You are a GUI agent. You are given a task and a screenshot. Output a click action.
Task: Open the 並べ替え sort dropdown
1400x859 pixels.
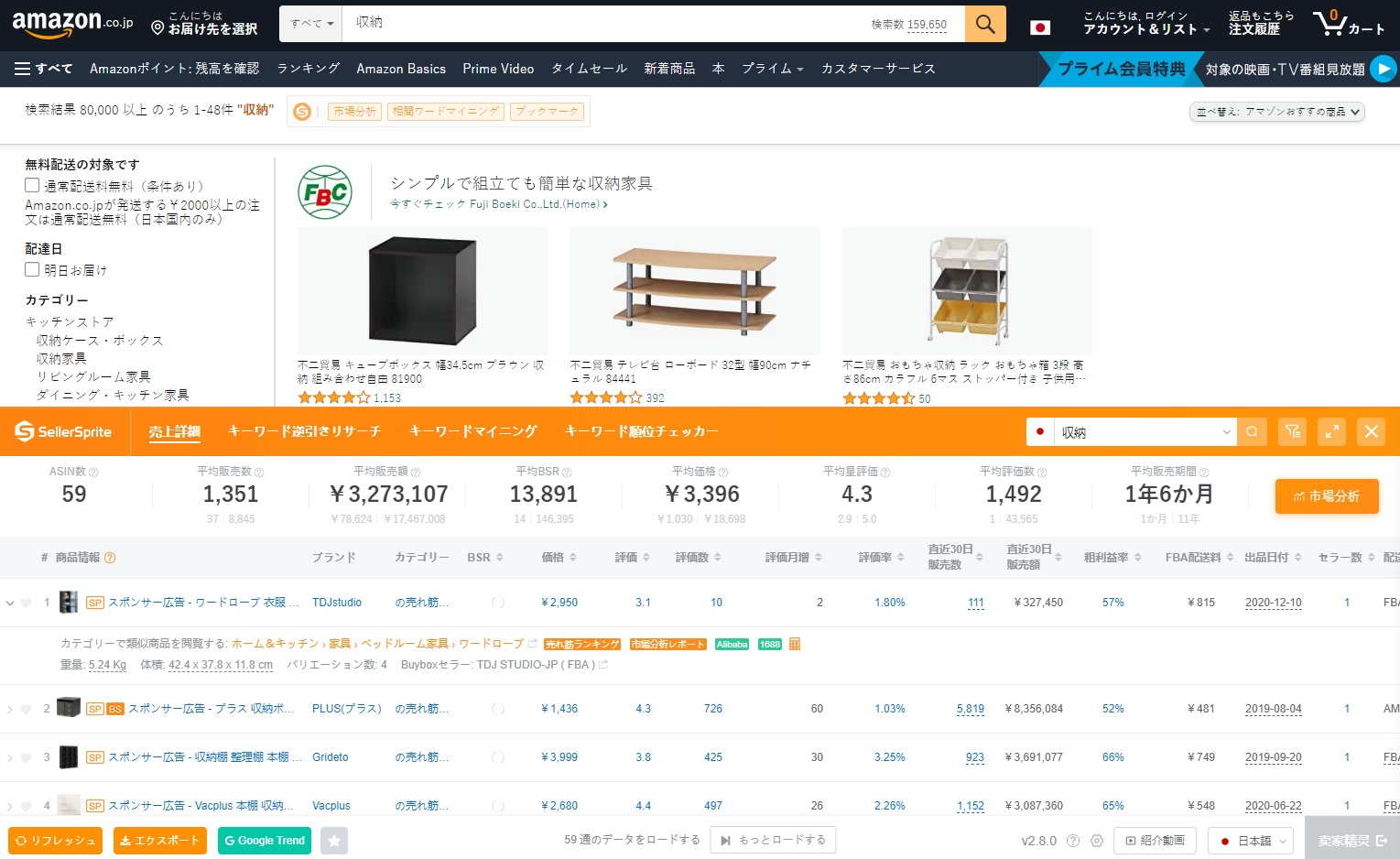pyautogui.click(x=1277, y=112)
